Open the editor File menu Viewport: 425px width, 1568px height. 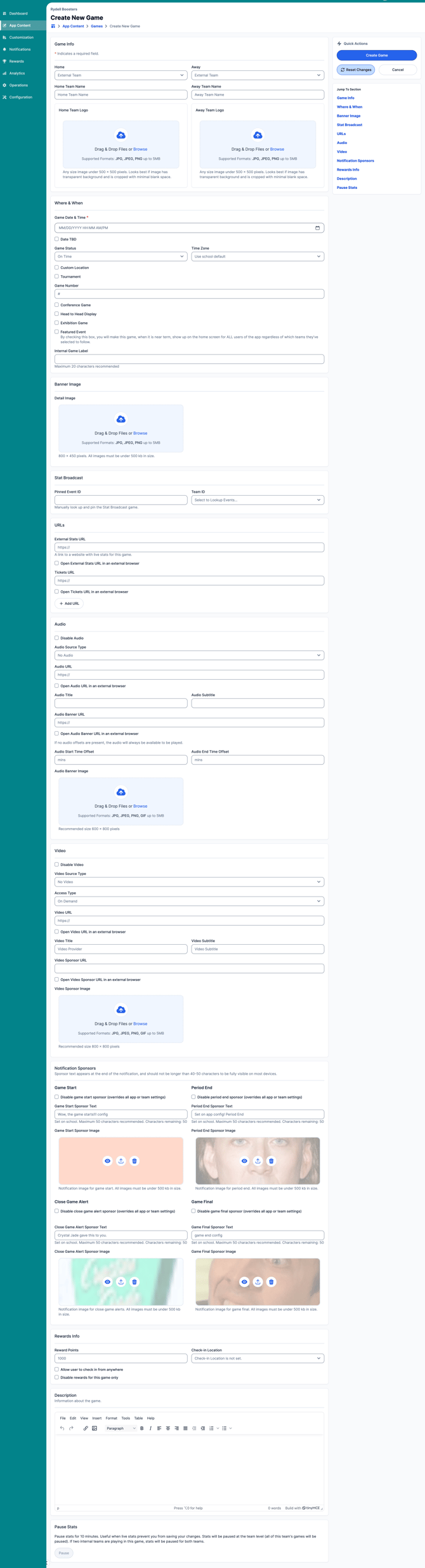pos(63,1418)
